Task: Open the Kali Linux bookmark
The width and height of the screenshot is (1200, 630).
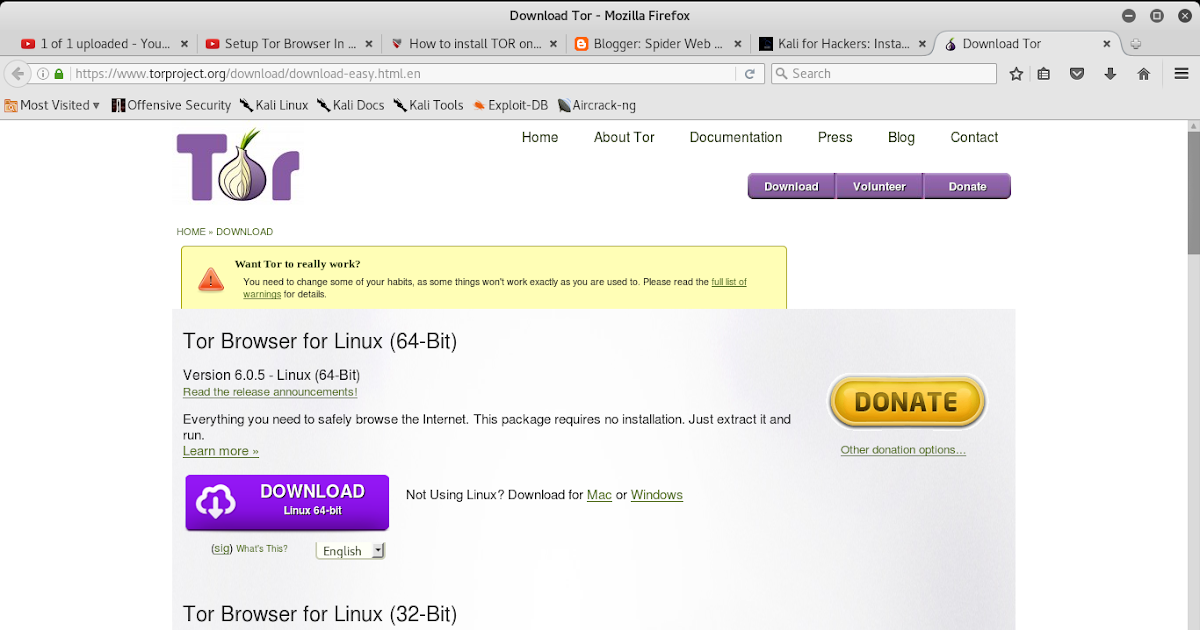Action: tap(273, 105)
